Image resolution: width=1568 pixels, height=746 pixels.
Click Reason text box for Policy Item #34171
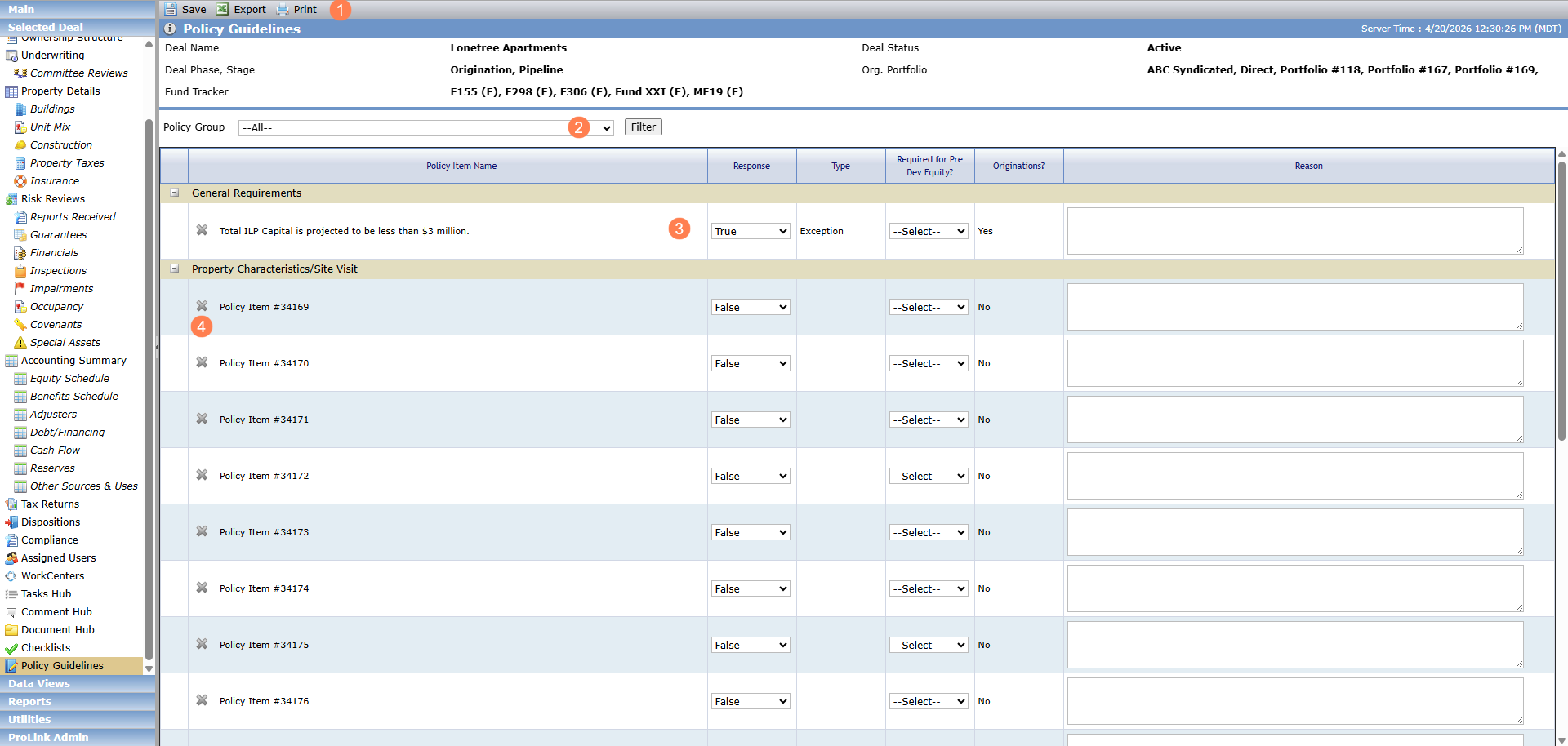point(1295,420)
